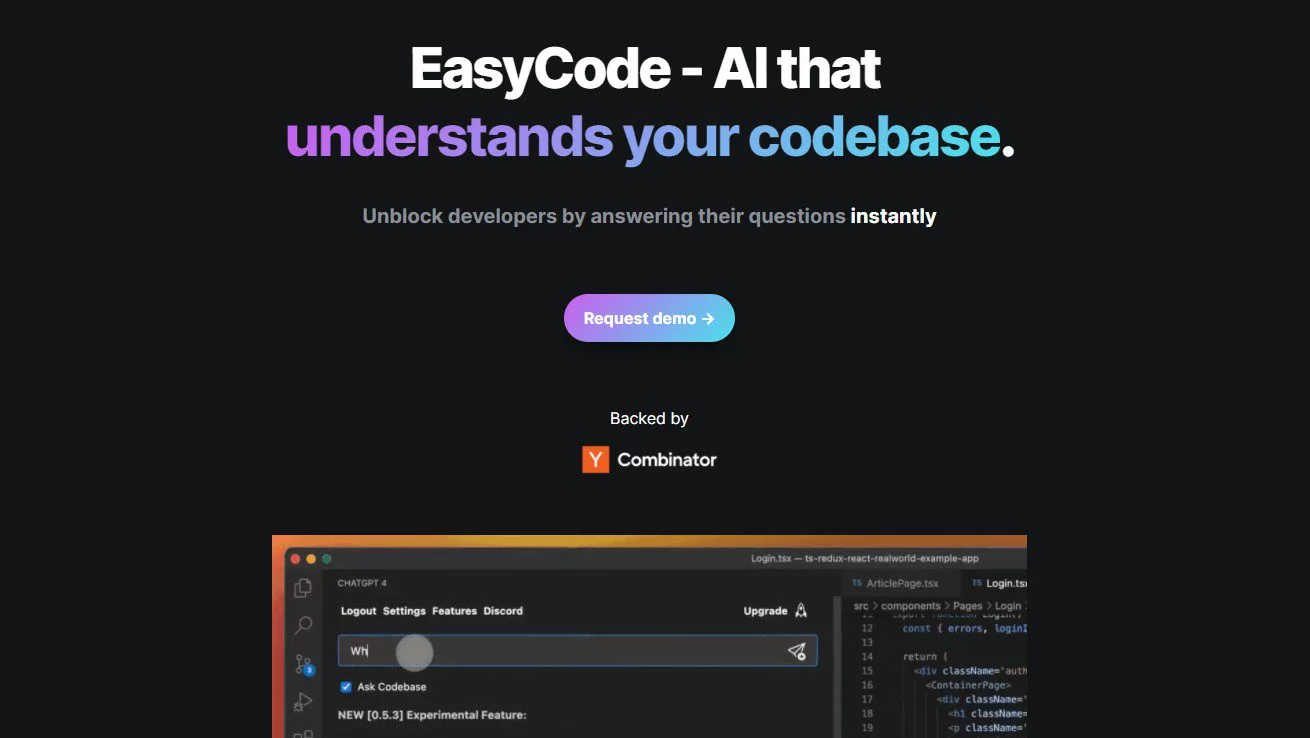Click the yellow minimize dot of demo window
Image resolution: width=1310 pixels, height=738 pixels.
click(311, 559)
